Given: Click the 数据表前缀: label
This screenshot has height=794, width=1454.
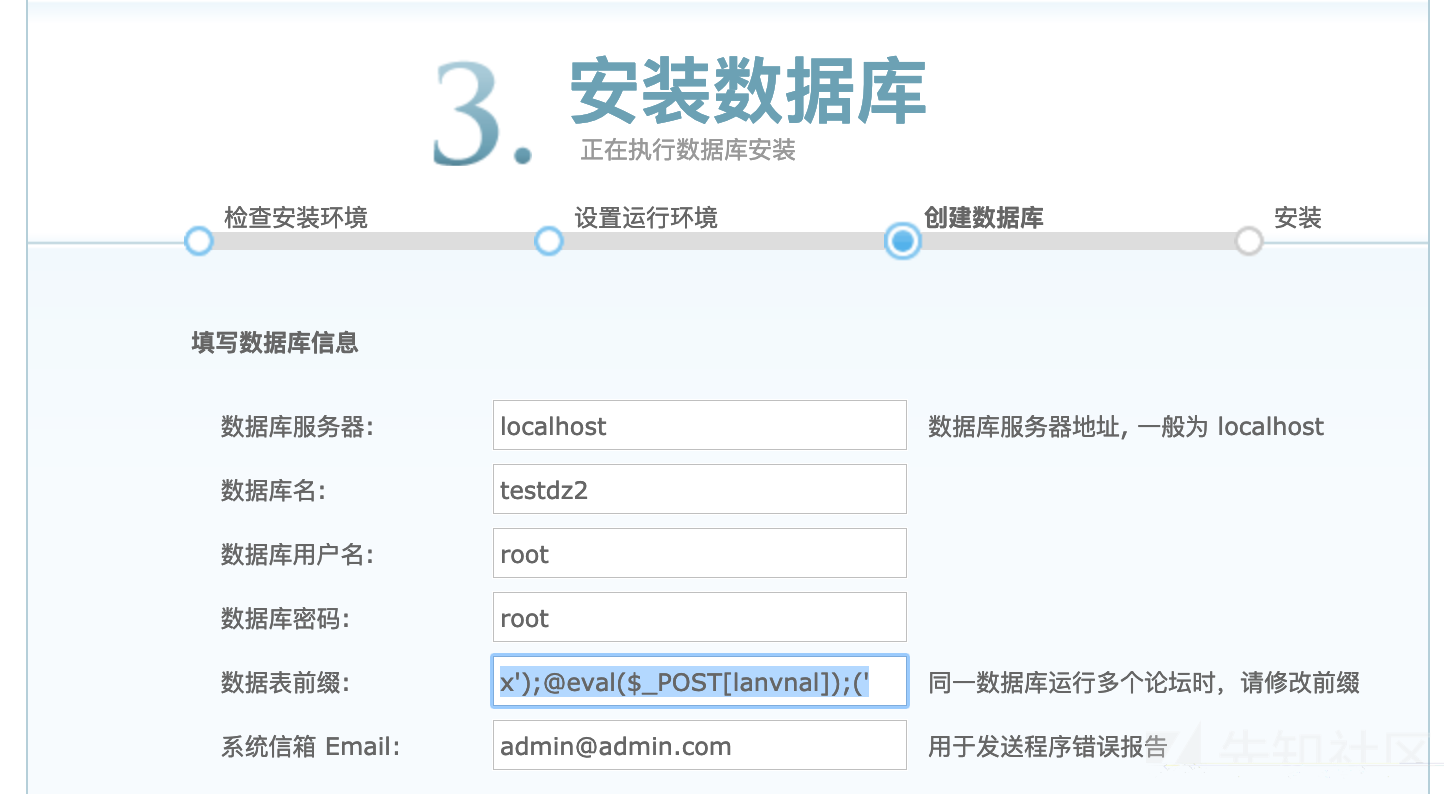Looking at the screenshot, I should [x=285, y=683].
